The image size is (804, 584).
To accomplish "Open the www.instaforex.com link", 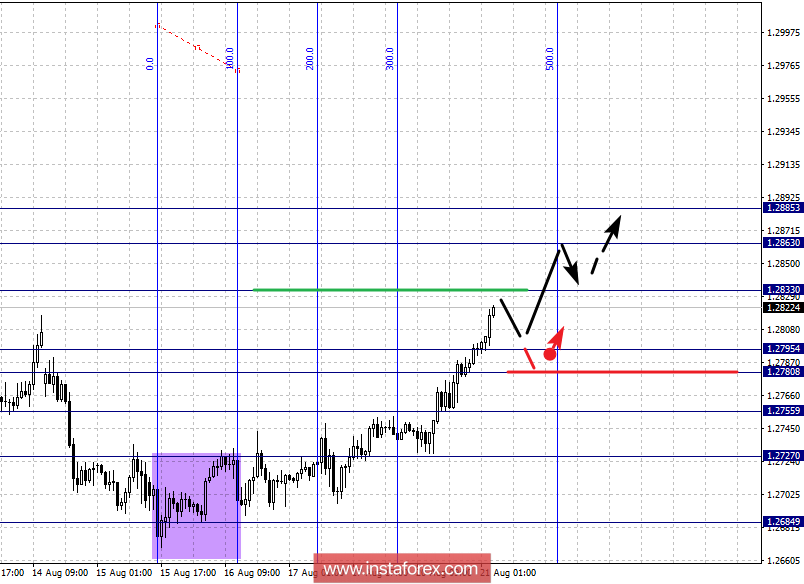I will tap(402, 568).
